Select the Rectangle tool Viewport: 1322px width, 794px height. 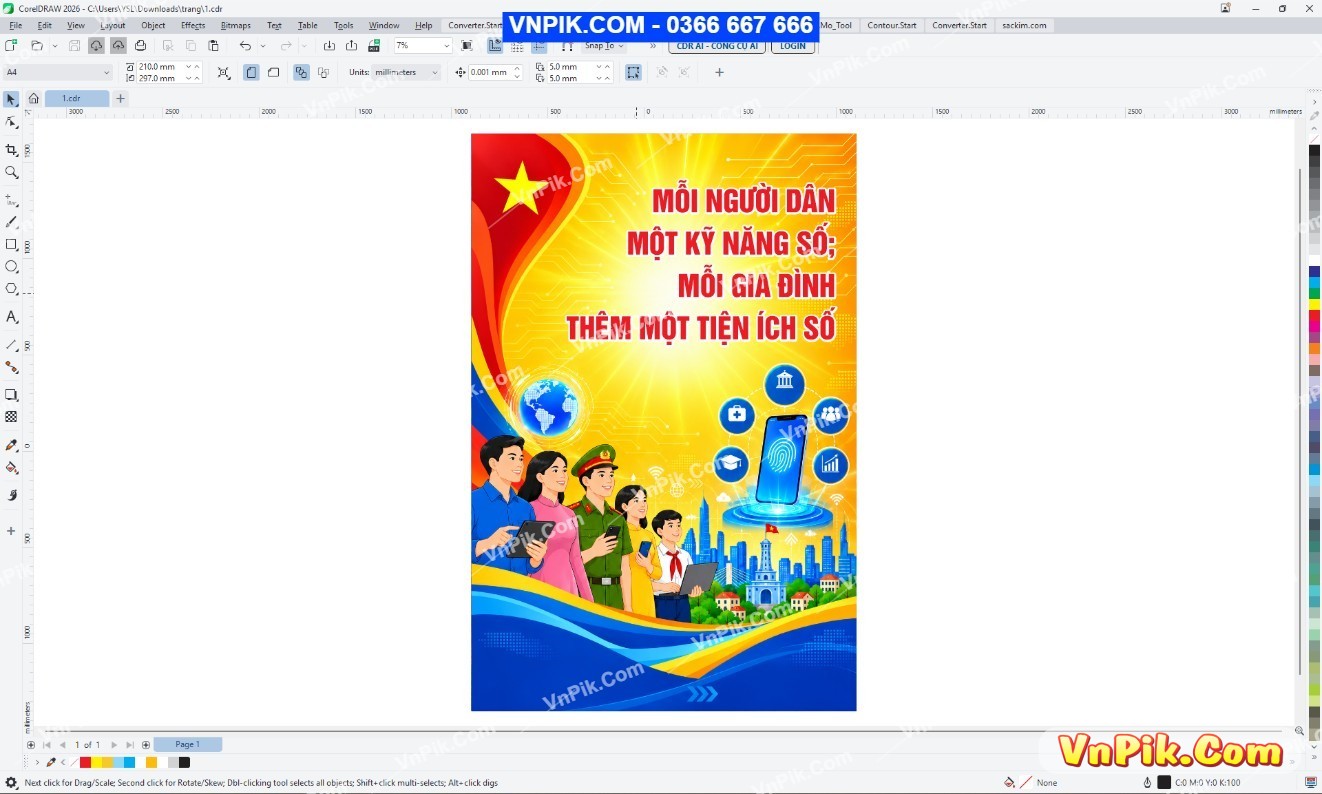(x=11, y=244)
